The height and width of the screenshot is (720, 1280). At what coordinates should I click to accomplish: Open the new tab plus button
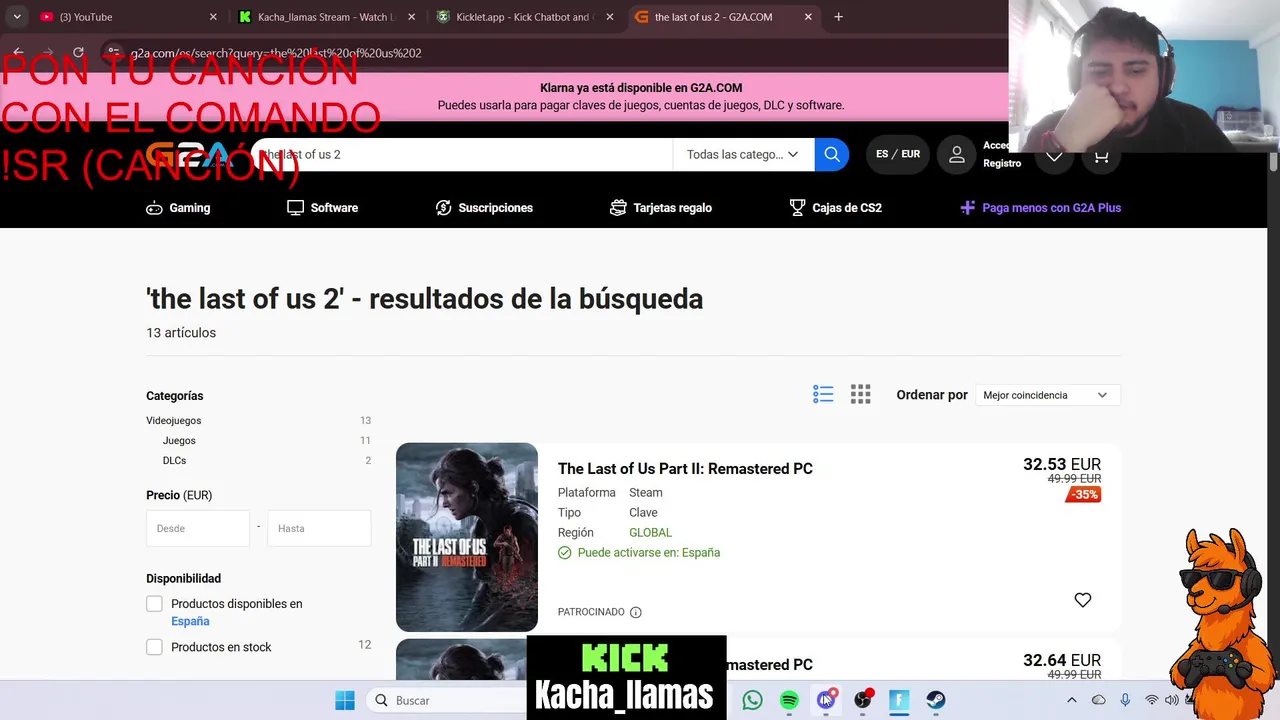(838, 17)
